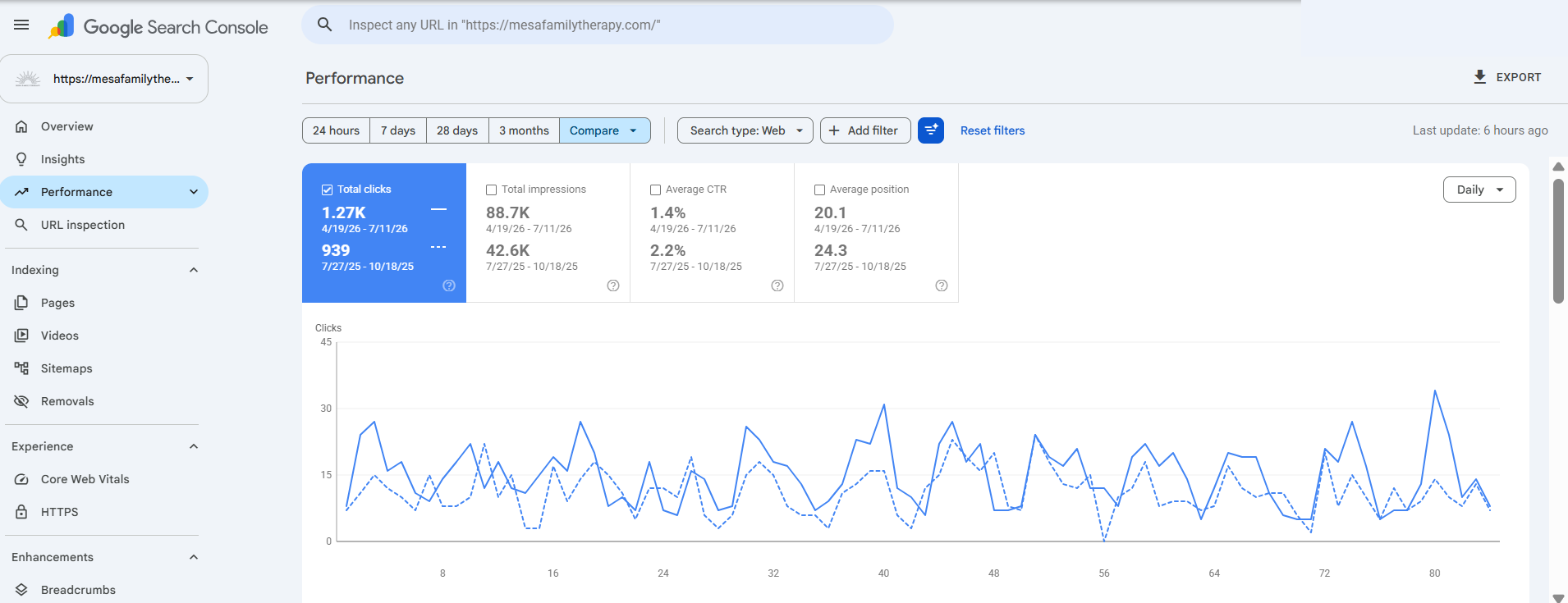Open the Search type: Web dropdown
Viewport: 1568px width, 603px height.
coord(745,130)
